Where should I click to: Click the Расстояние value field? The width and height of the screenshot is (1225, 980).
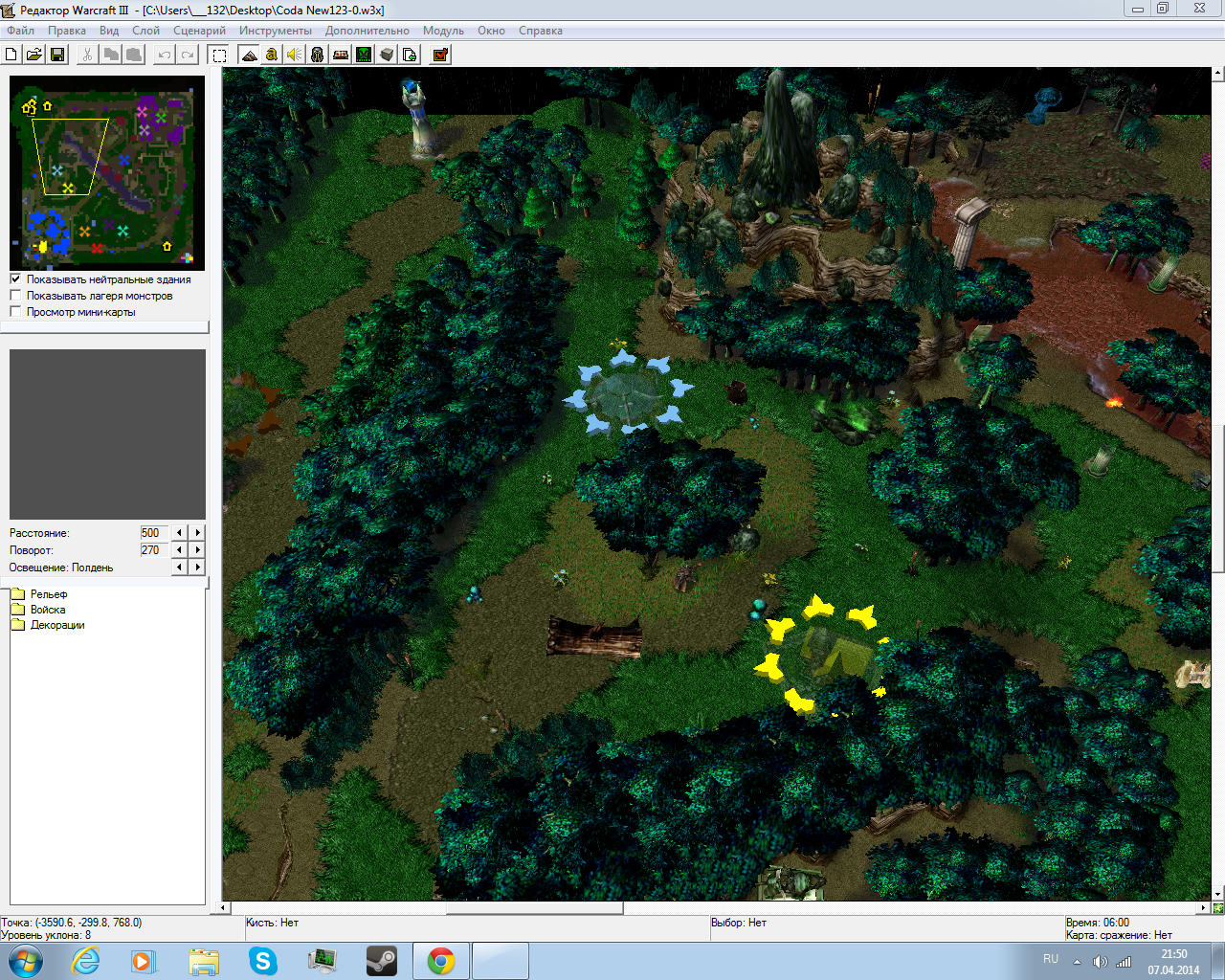coord(153,533)
